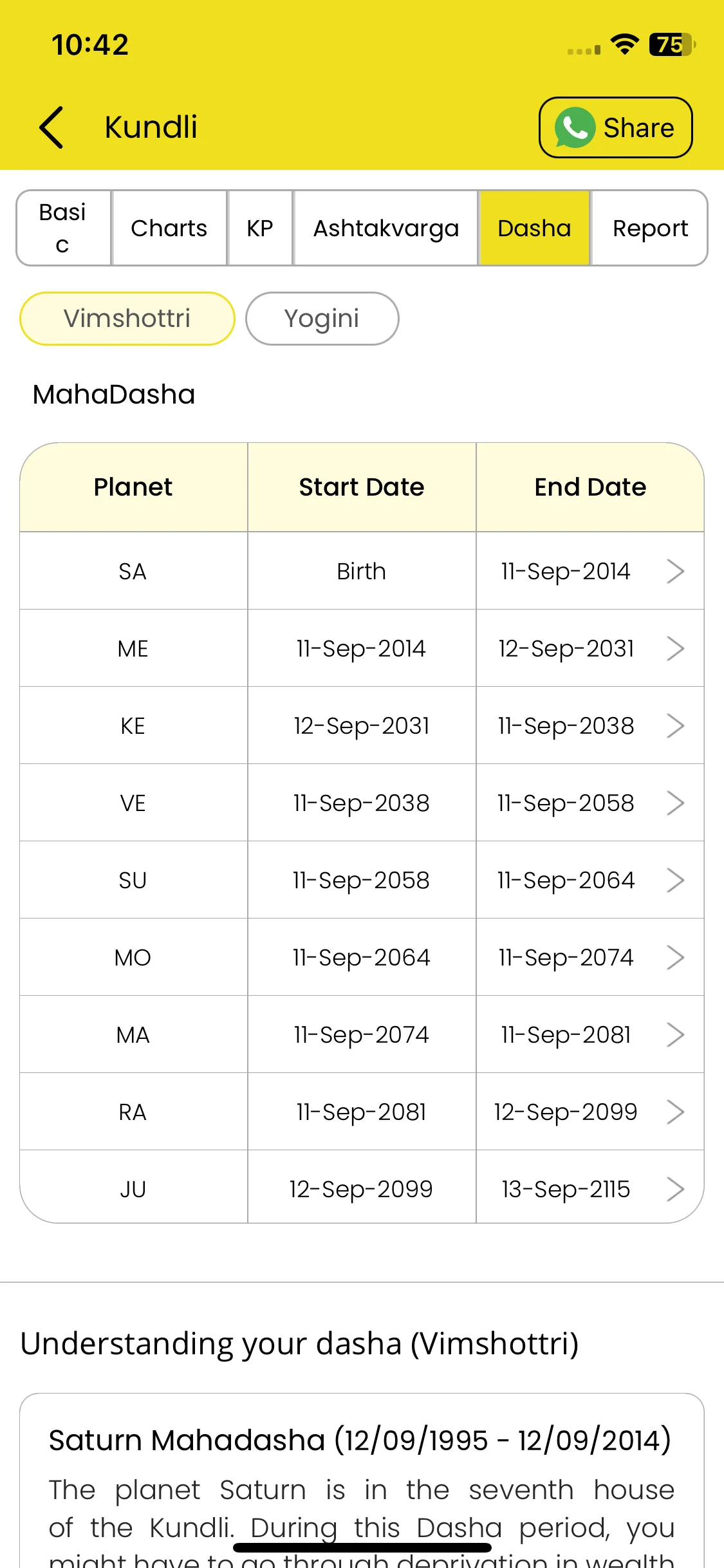Tap the battery indicator icon
Screen dimensions: 724x1568
coord(673,44)
